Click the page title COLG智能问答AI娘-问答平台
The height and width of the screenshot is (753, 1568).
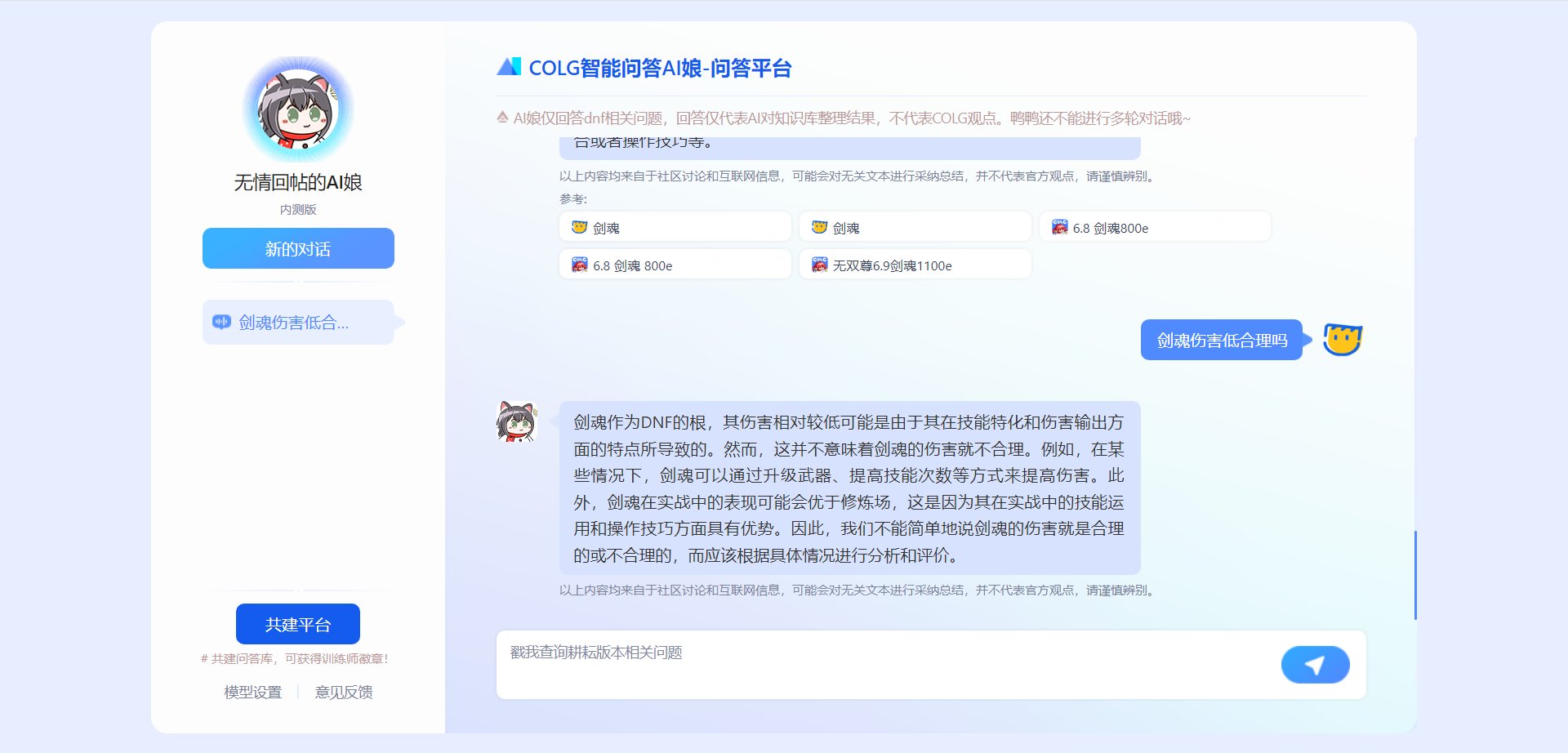660,68
